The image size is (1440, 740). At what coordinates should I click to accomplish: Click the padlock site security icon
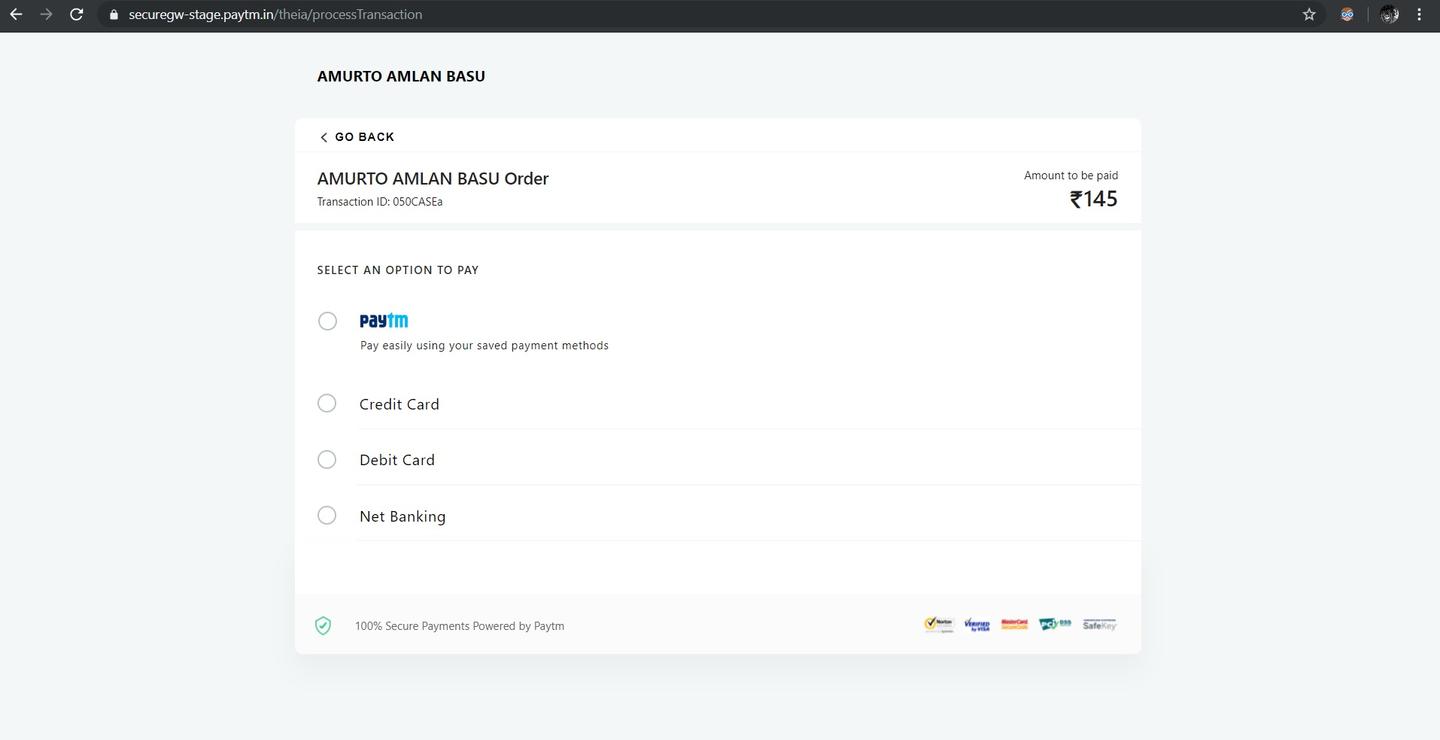pyautogui.click(x=114, y=15)
